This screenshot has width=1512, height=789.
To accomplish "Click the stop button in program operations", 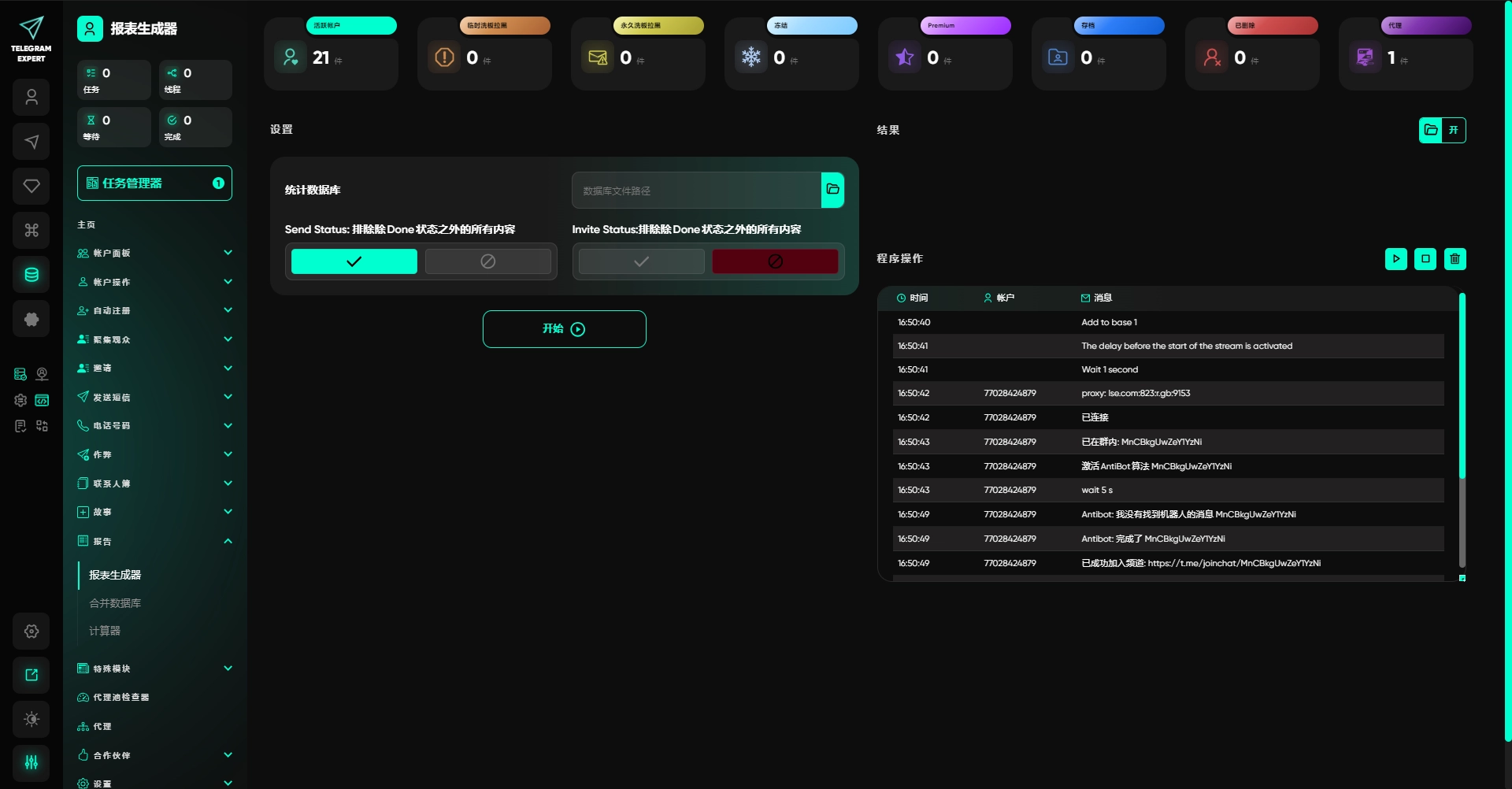I will (x=1425, y=258).
